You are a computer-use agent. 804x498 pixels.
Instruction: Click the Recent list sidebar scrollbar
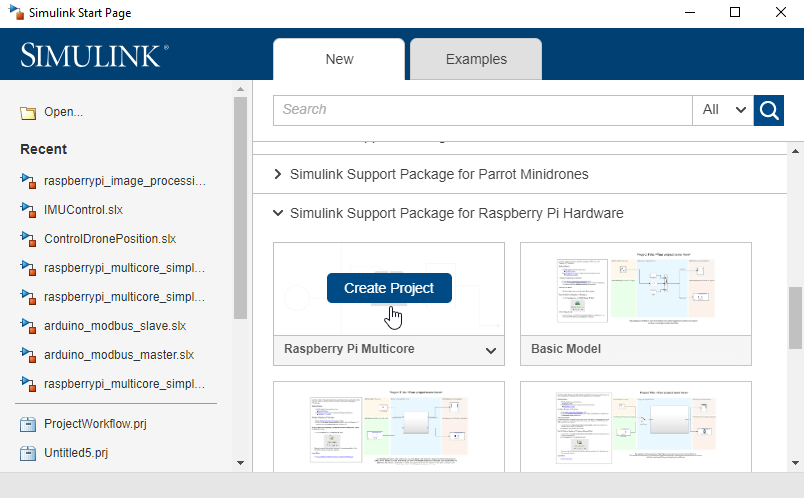click(240, 210)
